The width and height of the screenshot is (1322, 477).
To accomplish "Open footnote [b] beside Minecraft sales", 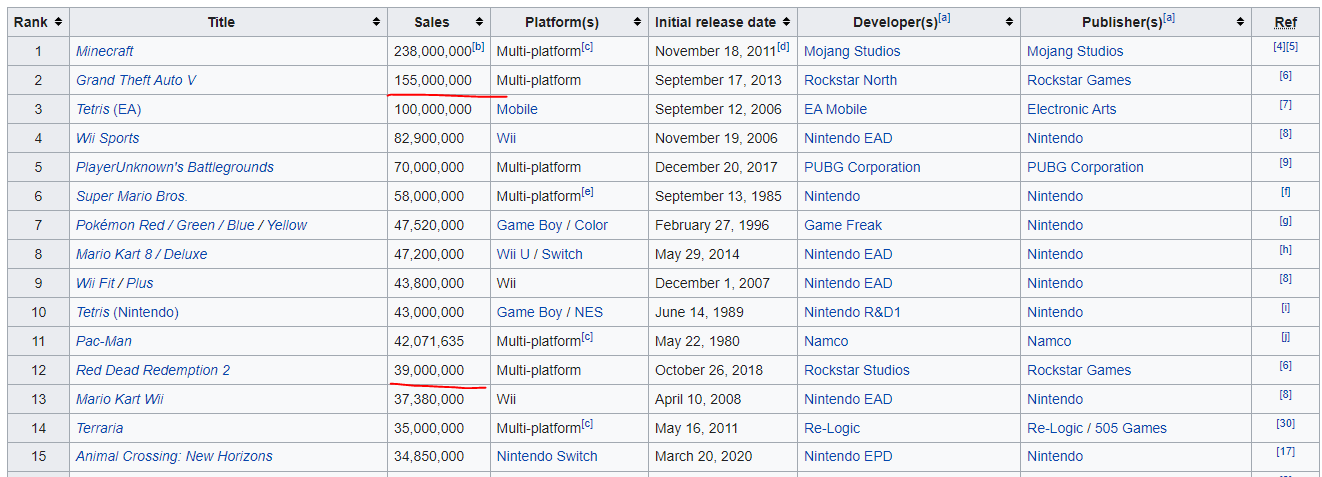I will (x=478, y=46).
